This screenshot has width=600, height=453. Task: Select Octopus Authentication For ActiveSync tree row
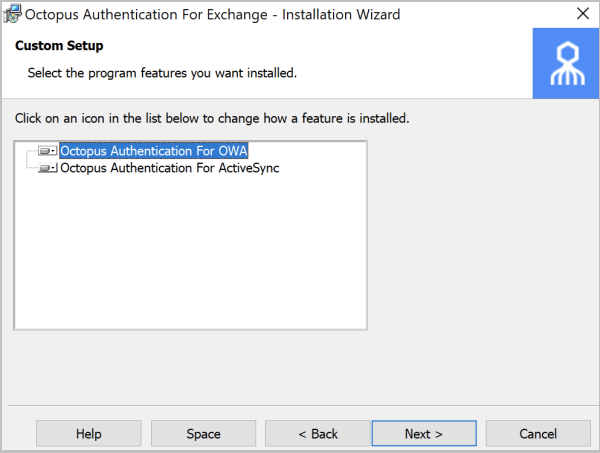(x=170, y=168)
